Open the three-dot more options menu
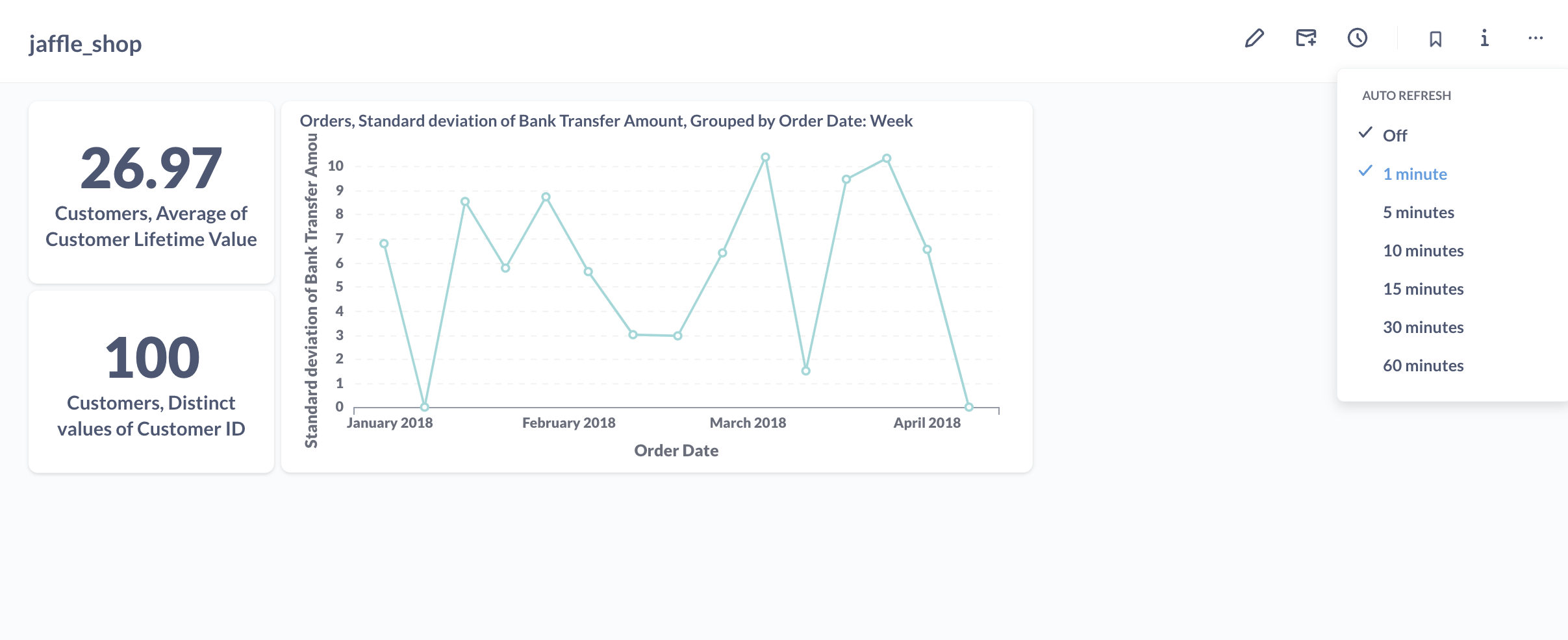This screenshot has width=1568, height=640. click(1536, 39)
